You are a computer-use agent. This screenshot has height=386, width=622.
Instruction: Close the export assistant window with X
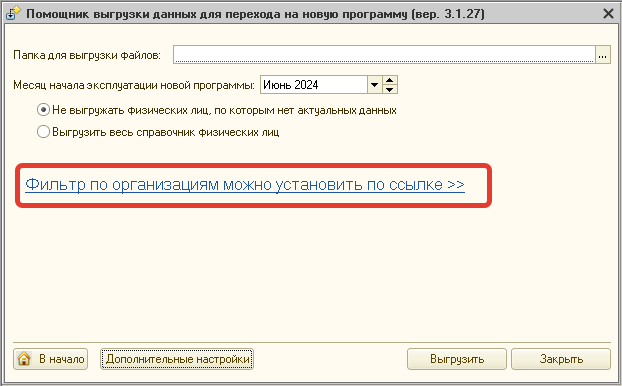(608, 13)
